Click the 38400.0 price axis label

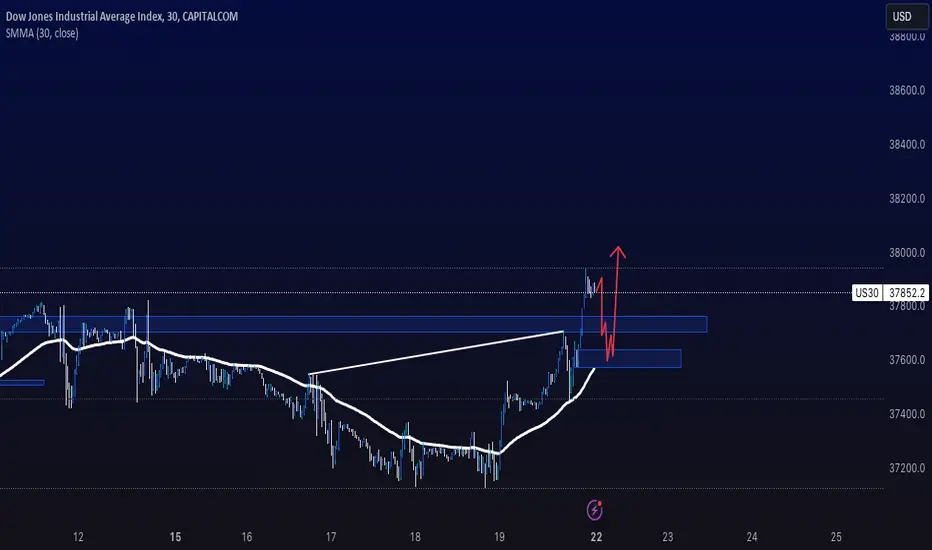907,144
